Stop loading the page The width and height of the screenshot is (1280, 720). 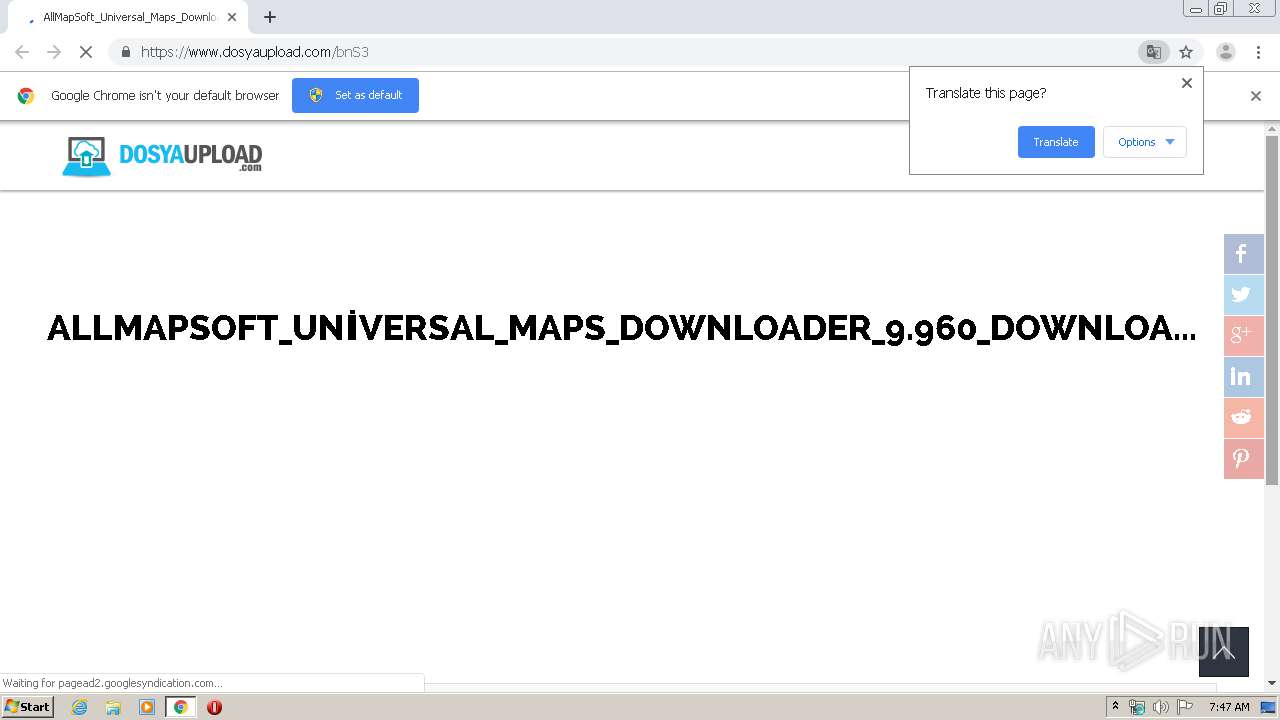click(85, 52)
